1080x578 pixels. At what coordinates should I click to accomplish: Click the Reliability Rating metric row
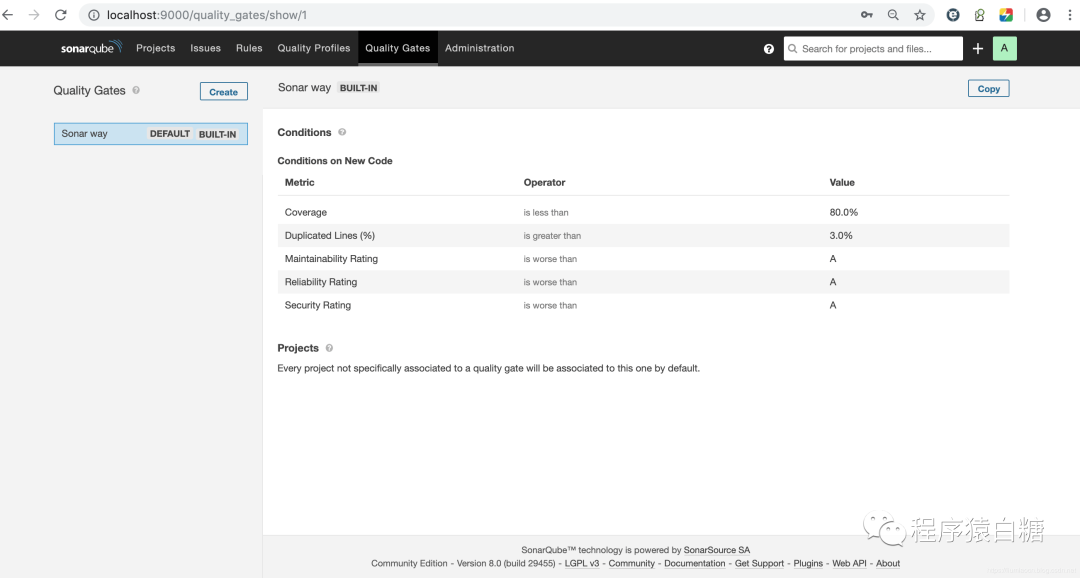643,282
